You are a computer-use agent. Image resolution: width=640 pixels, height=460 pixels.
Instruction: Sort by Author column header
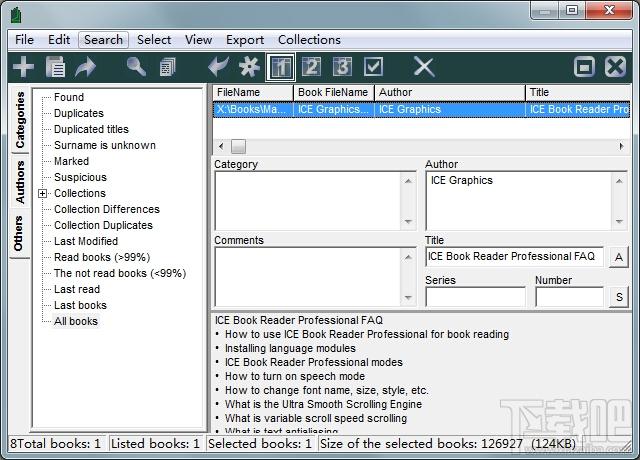tap(450, 92)
